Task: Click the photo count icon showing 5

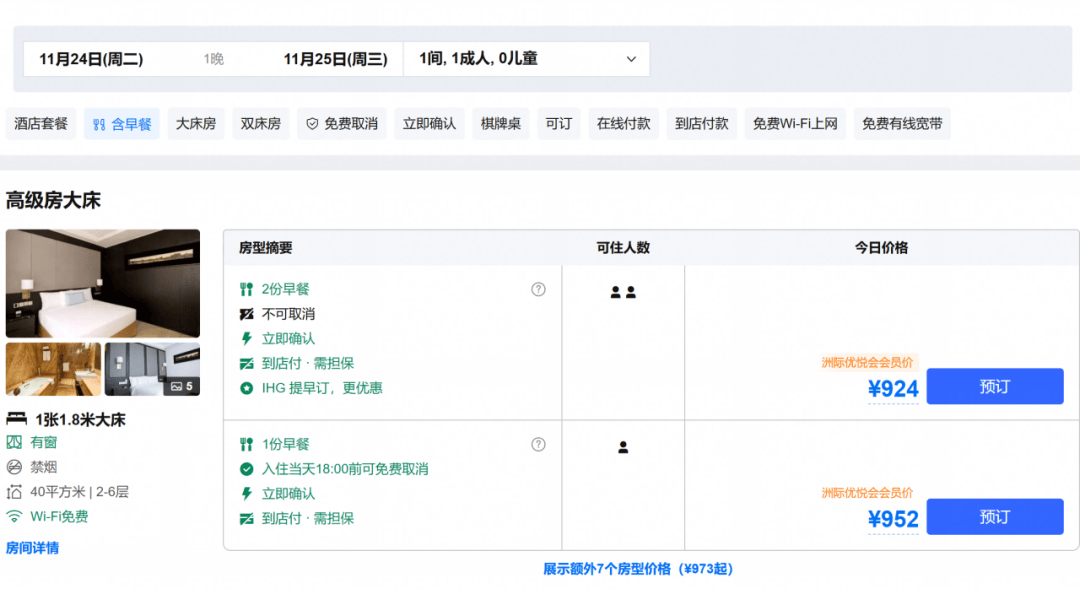Action: coord(176,386)
